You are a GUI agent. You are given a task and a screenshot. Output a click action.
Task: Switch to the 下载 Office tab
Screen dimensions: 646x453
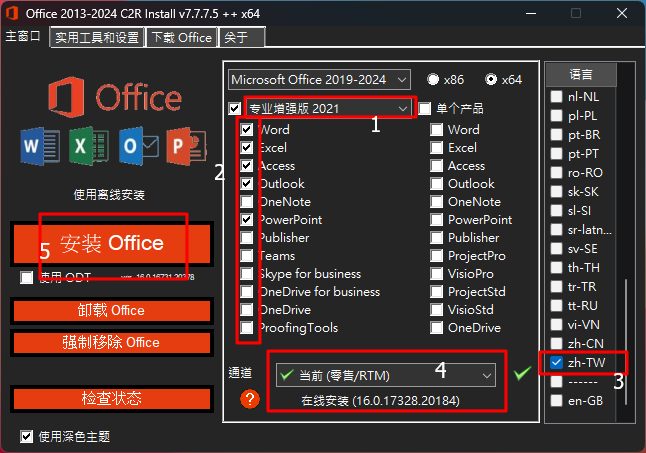pos(182,37)
